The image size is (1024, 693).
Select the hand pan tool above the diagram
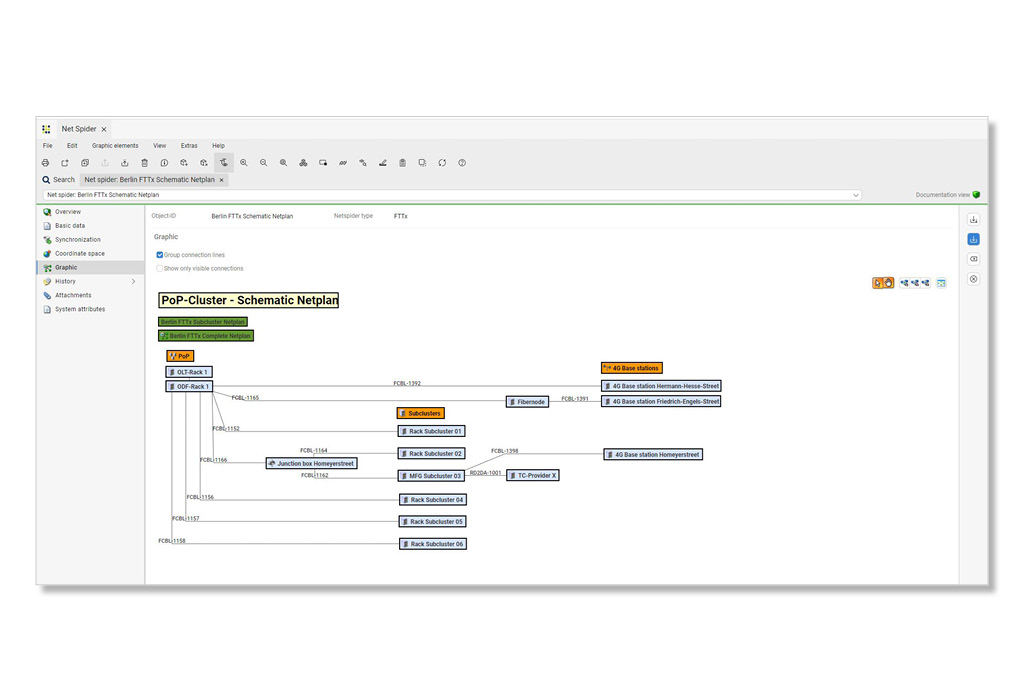click(888, 283)
